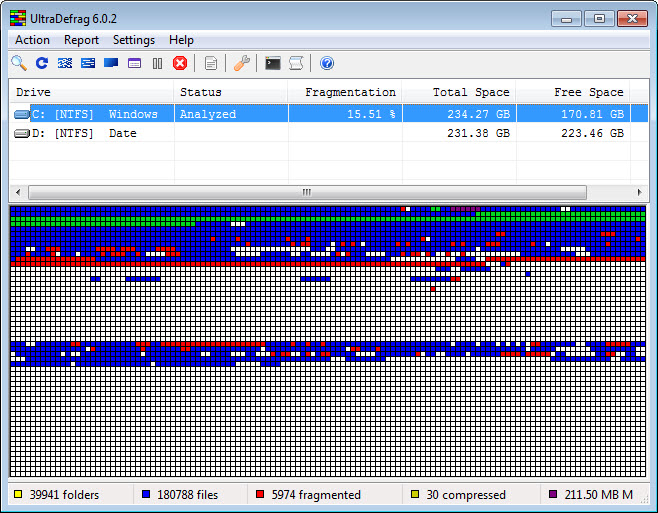The image size is (658, 513).
Task: Click the 30 compressed status entry
Action: (x=466, y=495)
